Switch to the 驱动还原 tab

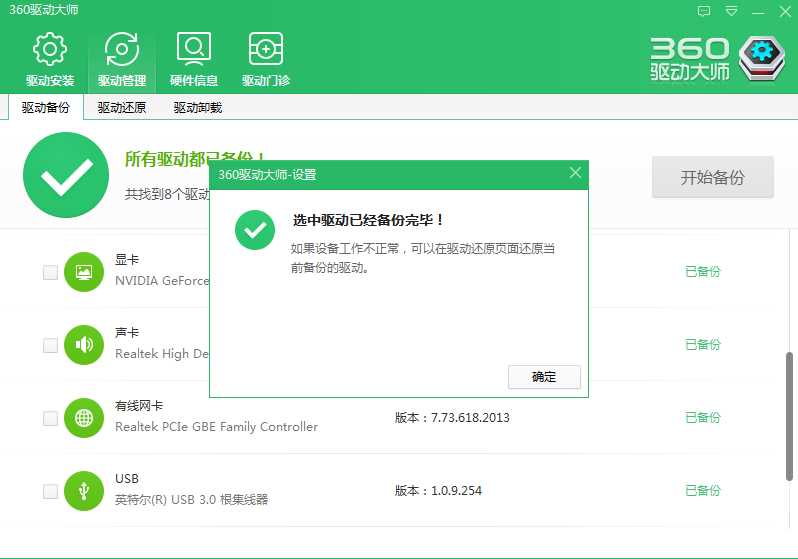click(121, 108)
